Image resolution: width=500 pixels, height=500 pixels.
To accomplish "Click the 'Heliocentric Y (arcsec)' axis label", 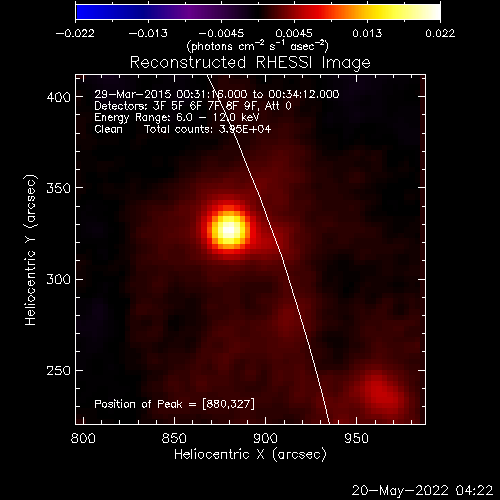I will click(x=31, y=250).
